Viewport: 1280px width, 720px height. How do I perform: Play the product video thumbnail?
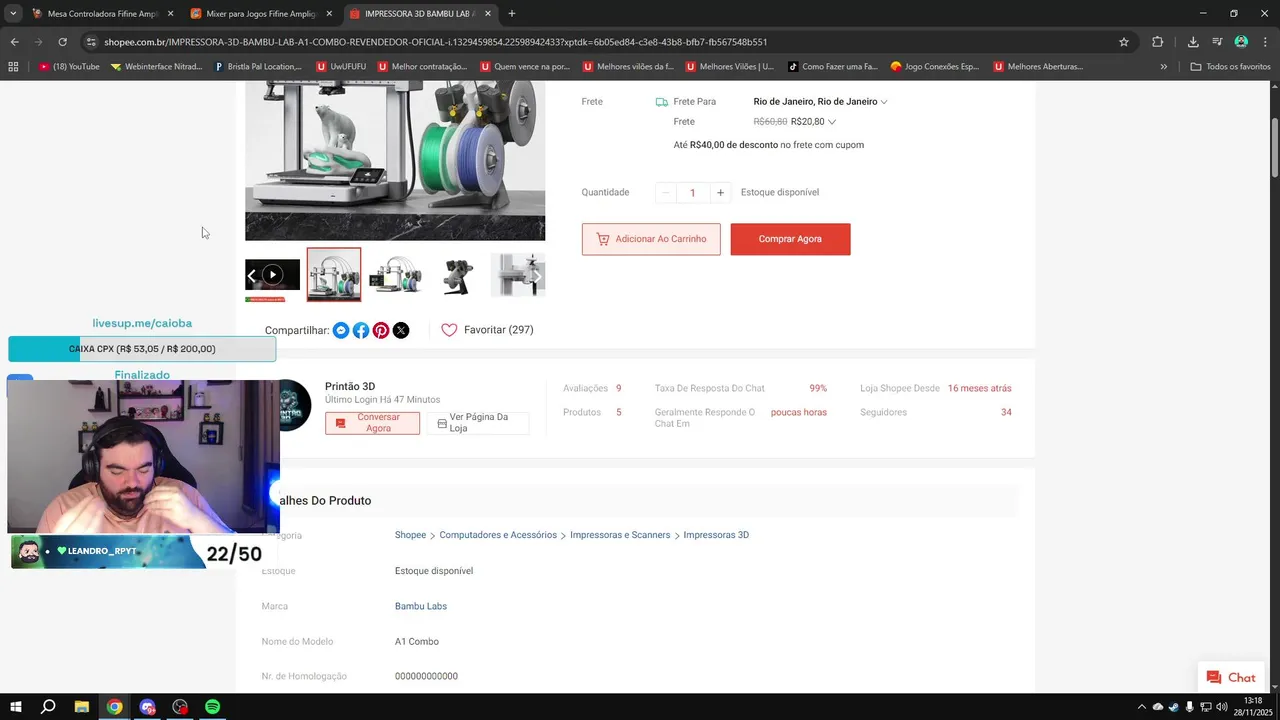tap(272, 275)
